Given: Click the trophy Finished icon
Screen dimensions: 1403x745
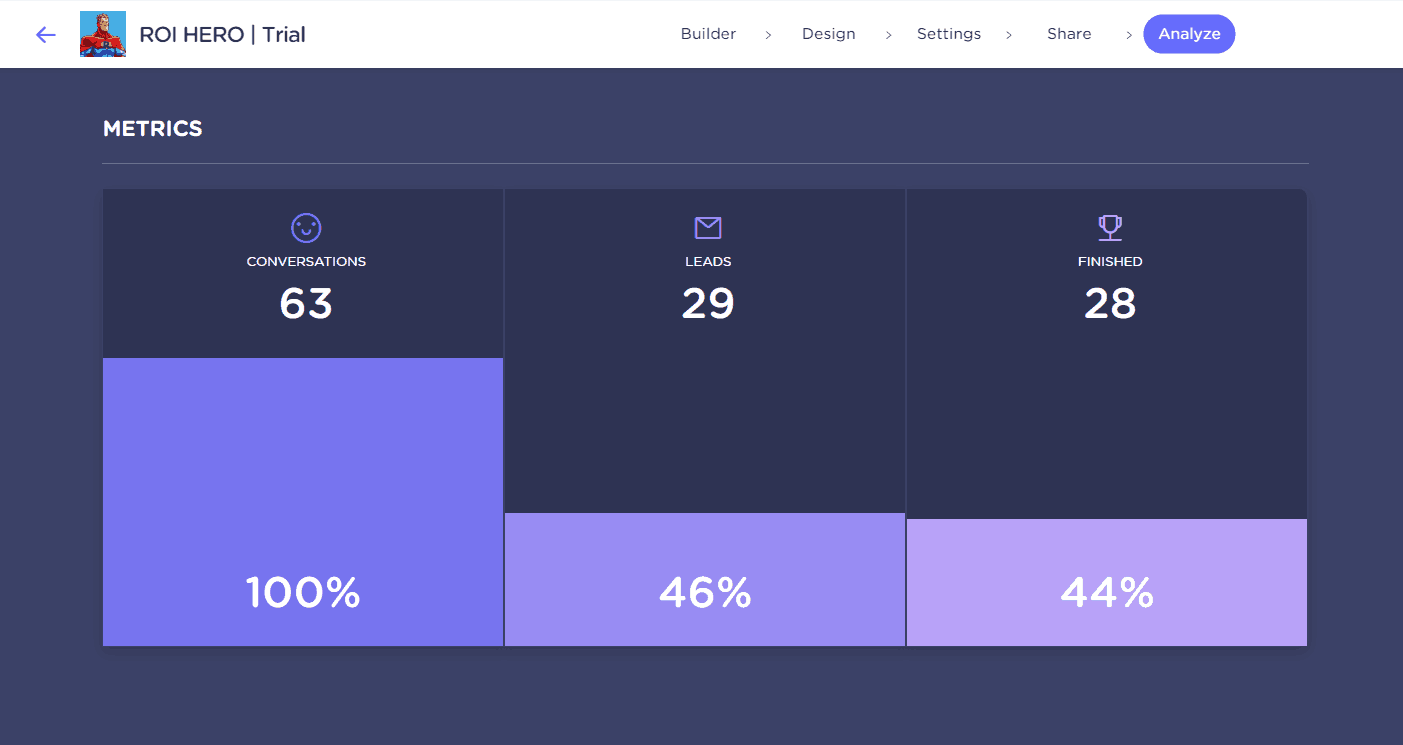Looking at the screenshot, I should pyautogui.click(x=1110, y=228).
